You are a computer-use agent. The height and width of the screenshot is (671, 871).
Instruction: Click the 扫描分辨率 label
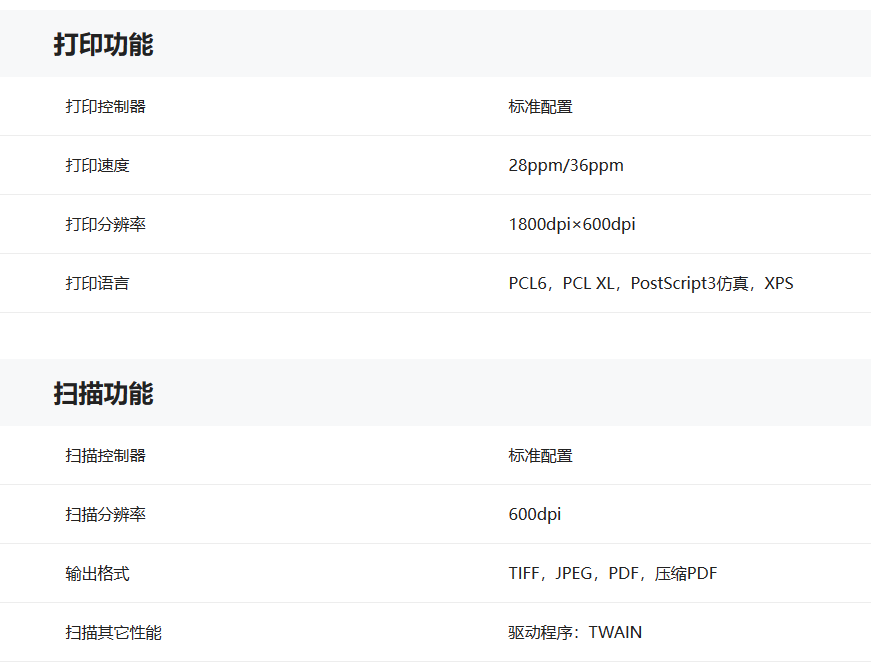coord(105,514)
